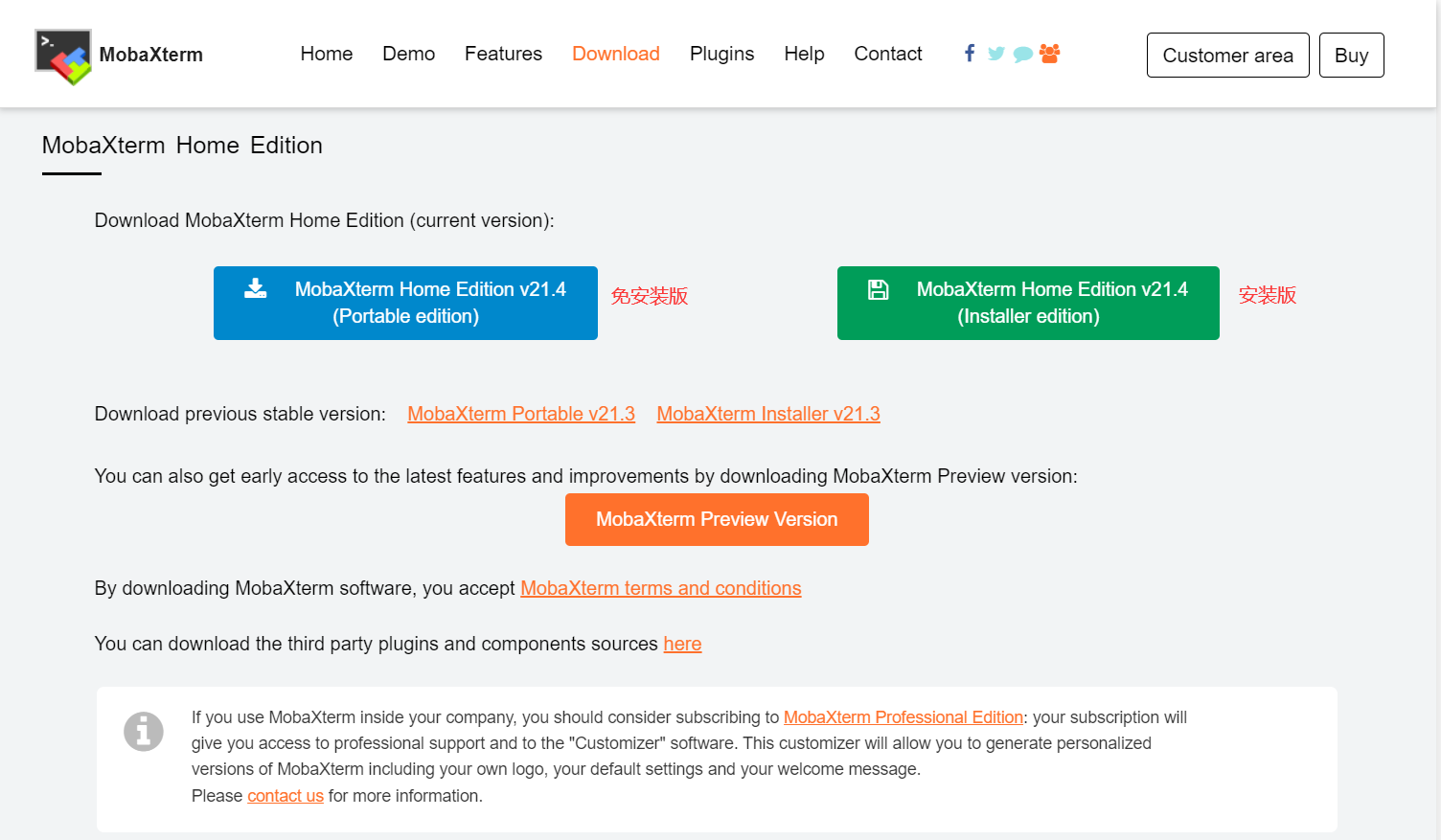Image resolution: width=1441 pixels, height=840 pixels.
Task: Navigate to the Features page
Action: (x=503, y=54)
